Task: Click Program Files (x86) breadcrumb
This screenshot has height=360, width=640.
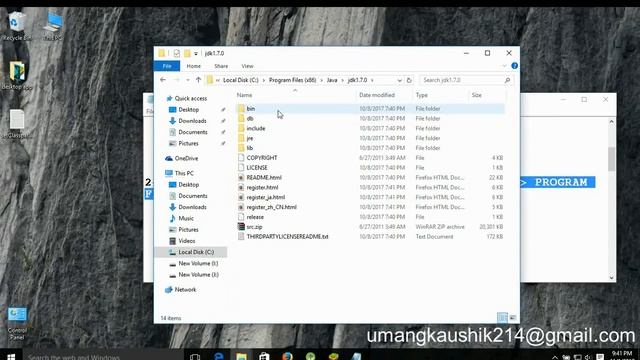Action: (292, 80)
